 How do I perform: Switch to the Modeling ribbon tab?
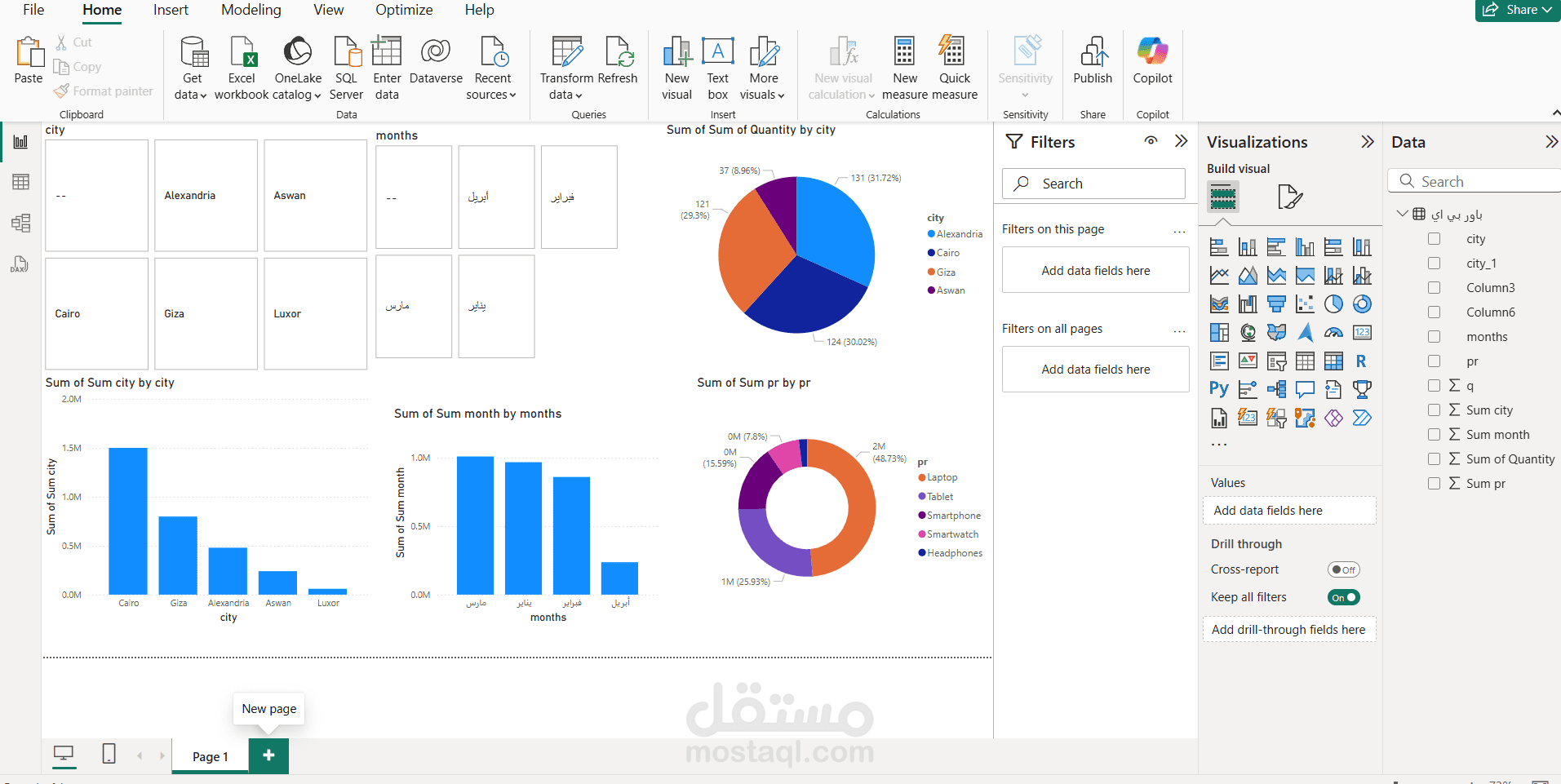251,10
